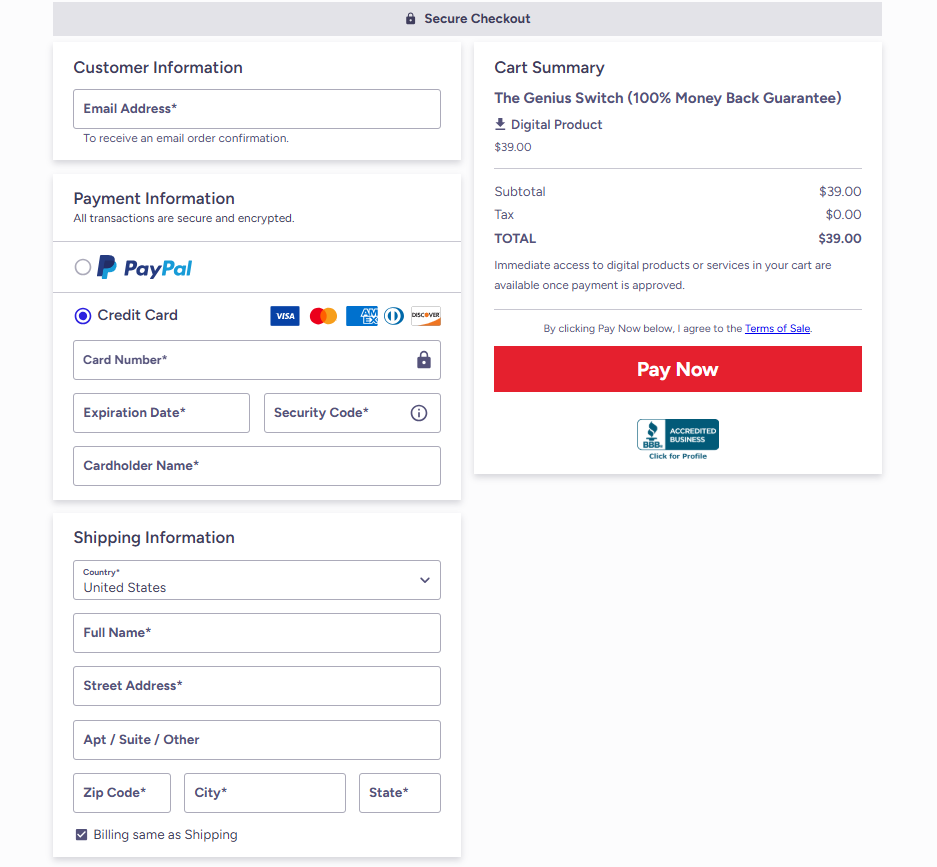This screenshot has width=937, height=867.
Task: Click the Zip Code field
Action: (122, 793)
